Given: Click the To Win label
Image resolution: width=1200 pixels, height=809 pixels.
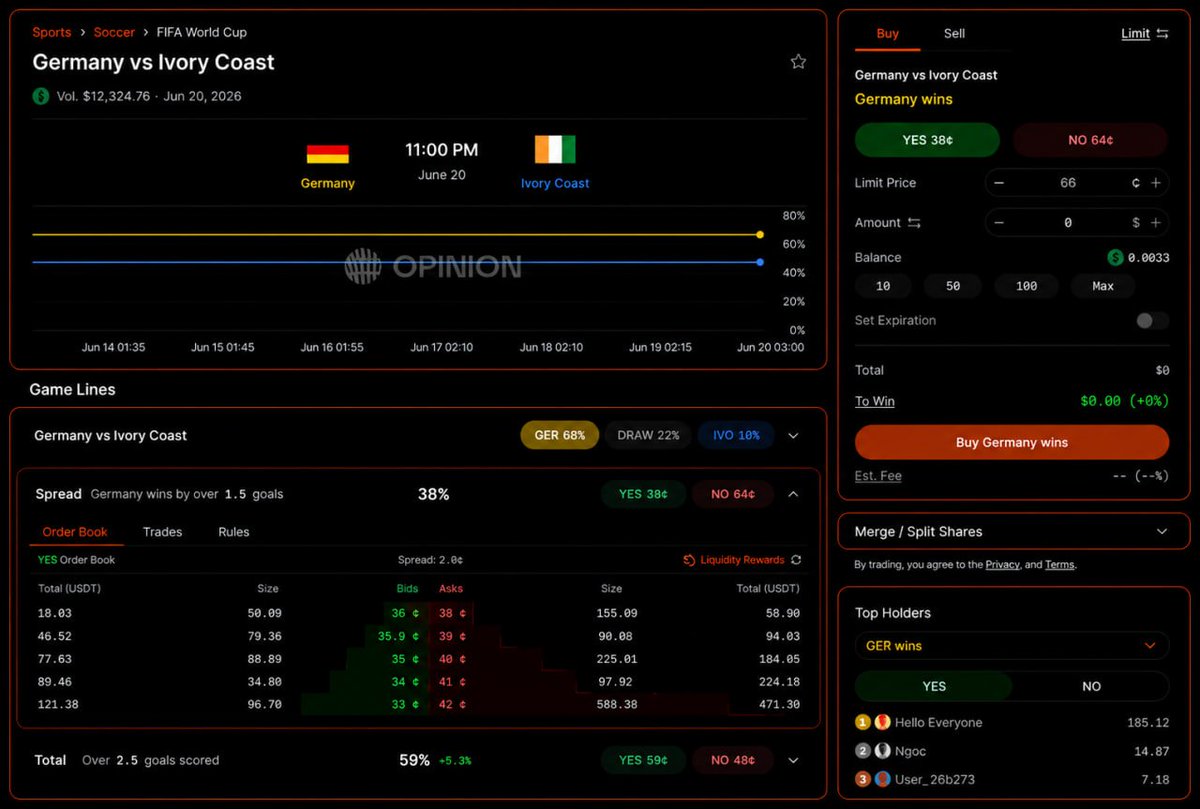Looking at the screenshot, I should pyautogui.click(x=875, y=401).
